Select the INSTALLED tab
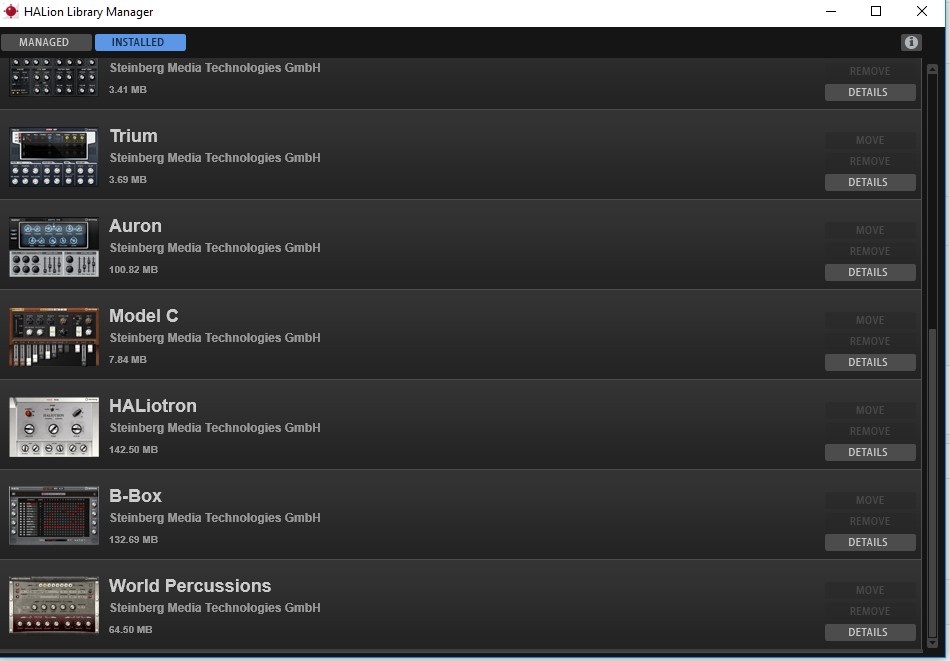Image resolution: width=950 pixels, height=661 pixels. tap(141, 42)
